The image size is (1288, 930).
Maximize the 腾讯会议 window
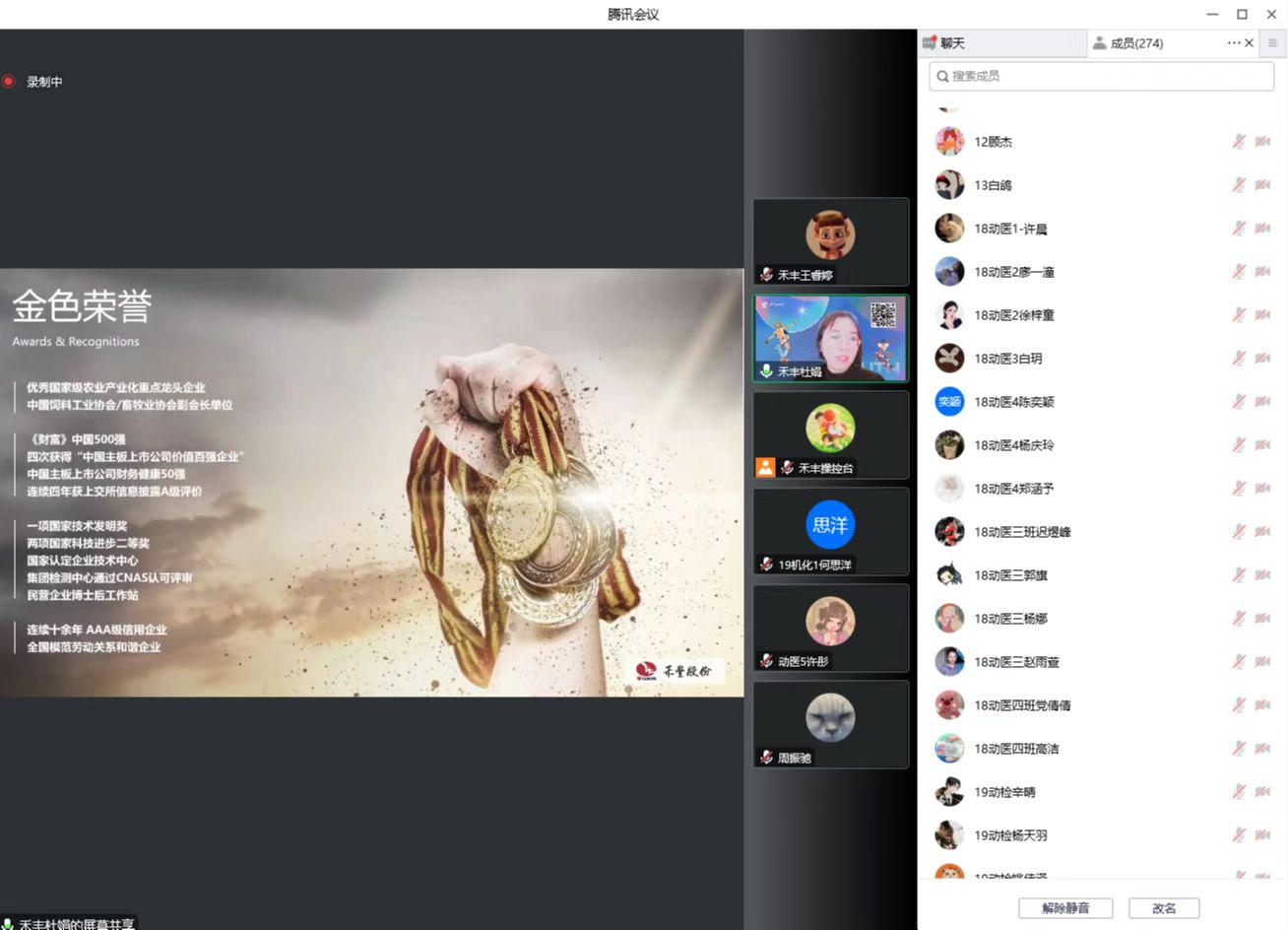tap(1242, 14)
